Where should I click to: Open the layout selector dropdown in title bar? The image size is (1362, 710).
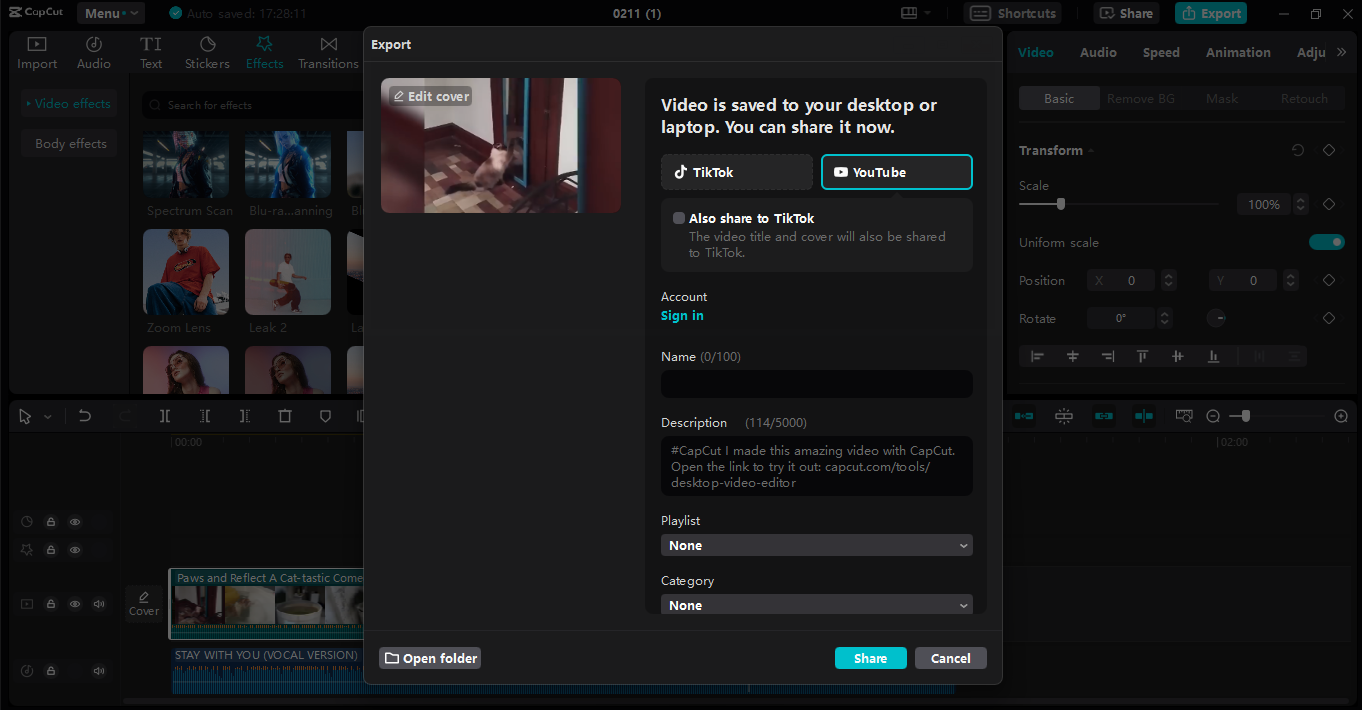coord(916,13)
